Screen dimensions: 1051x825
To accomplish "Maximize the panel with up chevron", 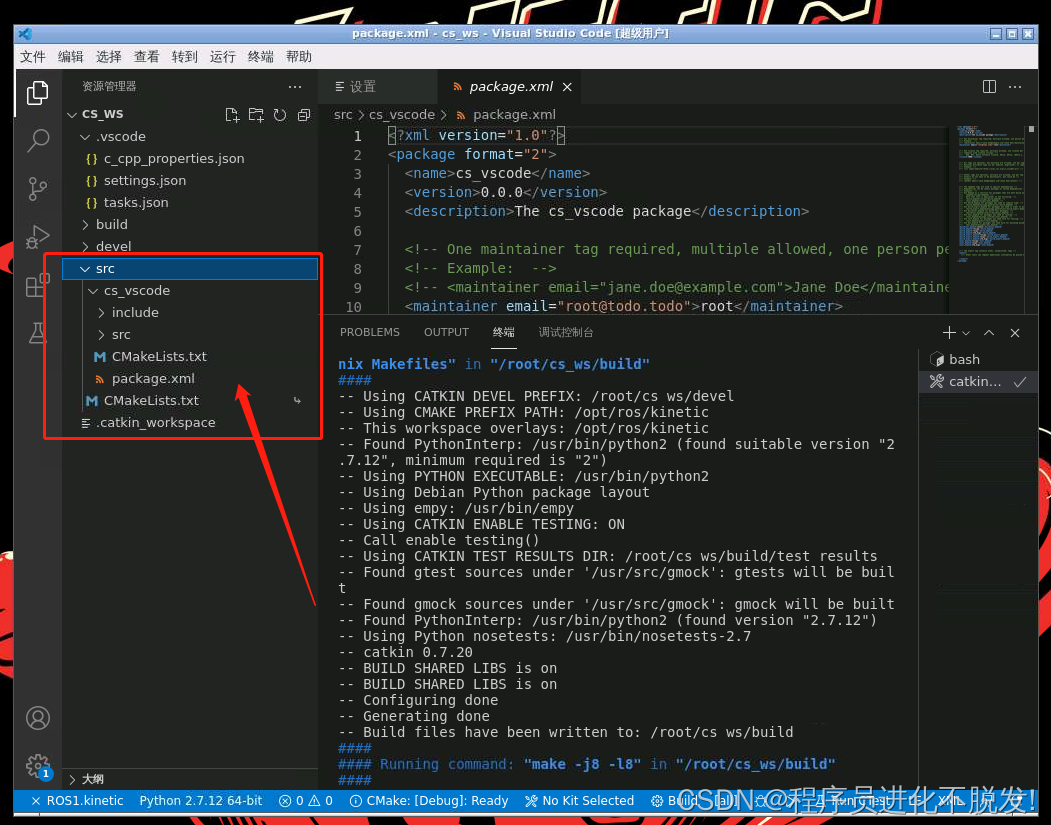I will [x=989, y=332].
